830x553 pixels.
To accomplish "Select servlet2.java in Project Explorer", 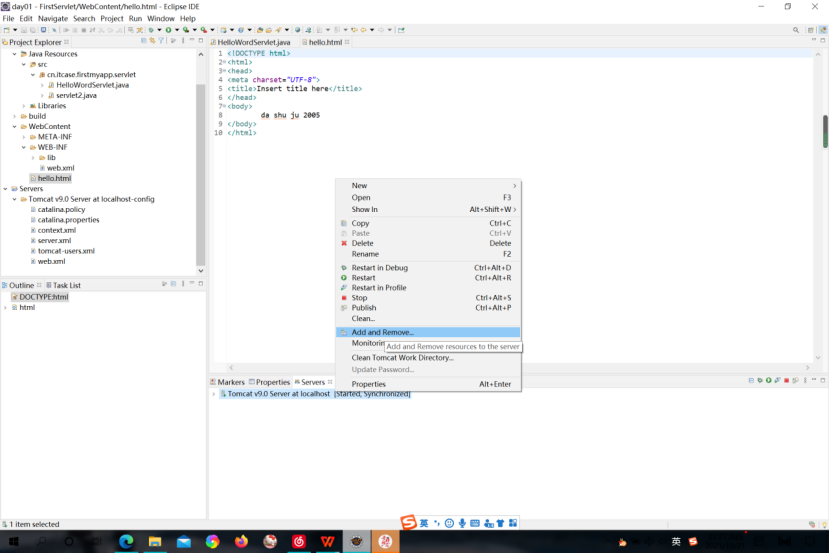I will click(x=76, y=96).
